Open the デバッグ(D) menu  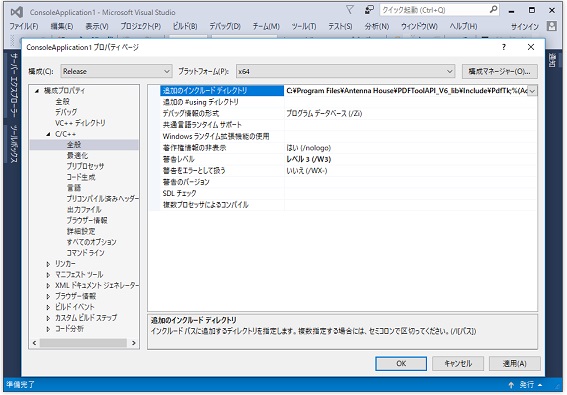[225, 26]
